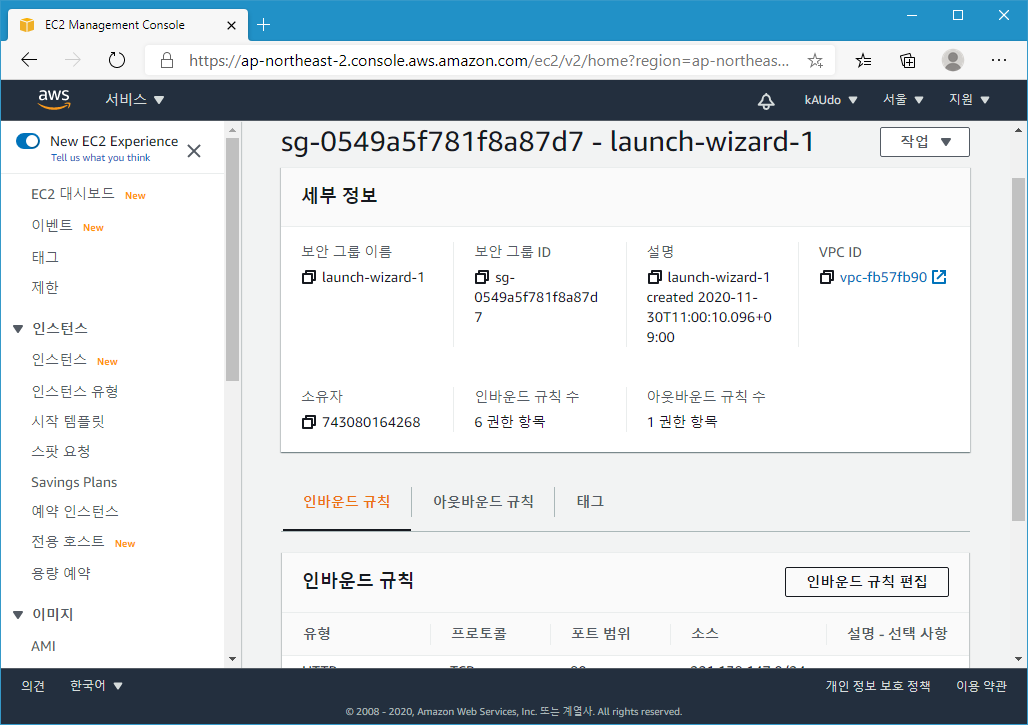1028x725 pixels.
Task: Click Tell us what you think link
Action: click(100, 158)
